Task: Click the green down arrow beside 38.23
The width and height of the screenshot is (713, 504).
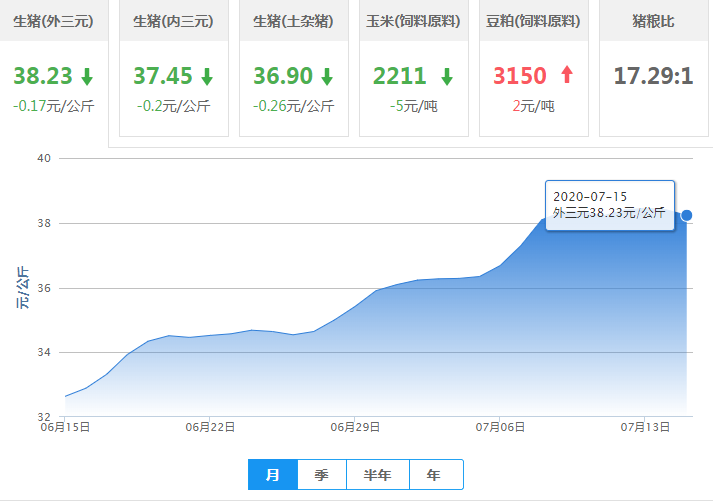Action: [87, 76]
